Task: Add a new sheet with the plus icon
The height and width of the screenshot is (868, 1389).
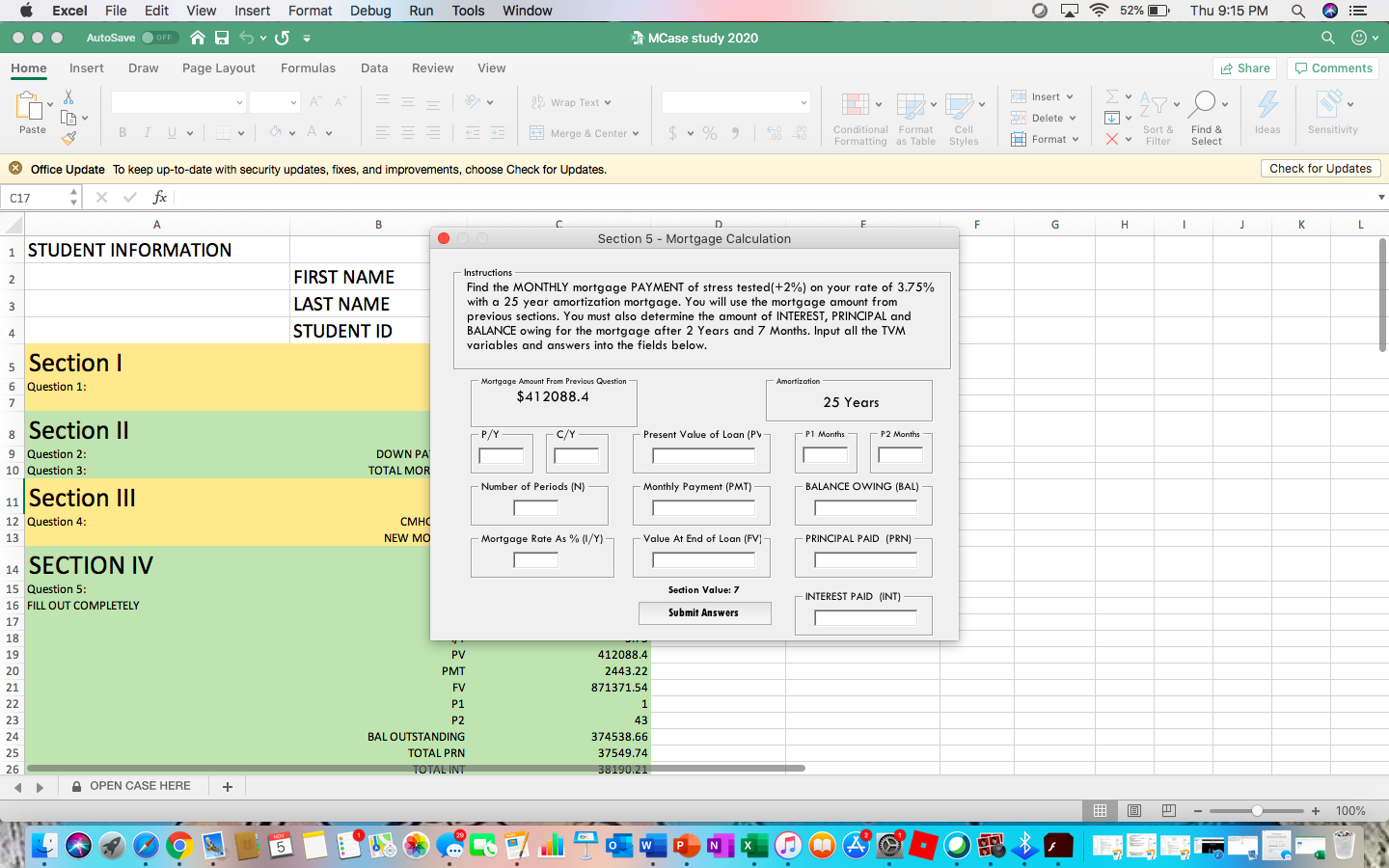Action: [228, 787]
